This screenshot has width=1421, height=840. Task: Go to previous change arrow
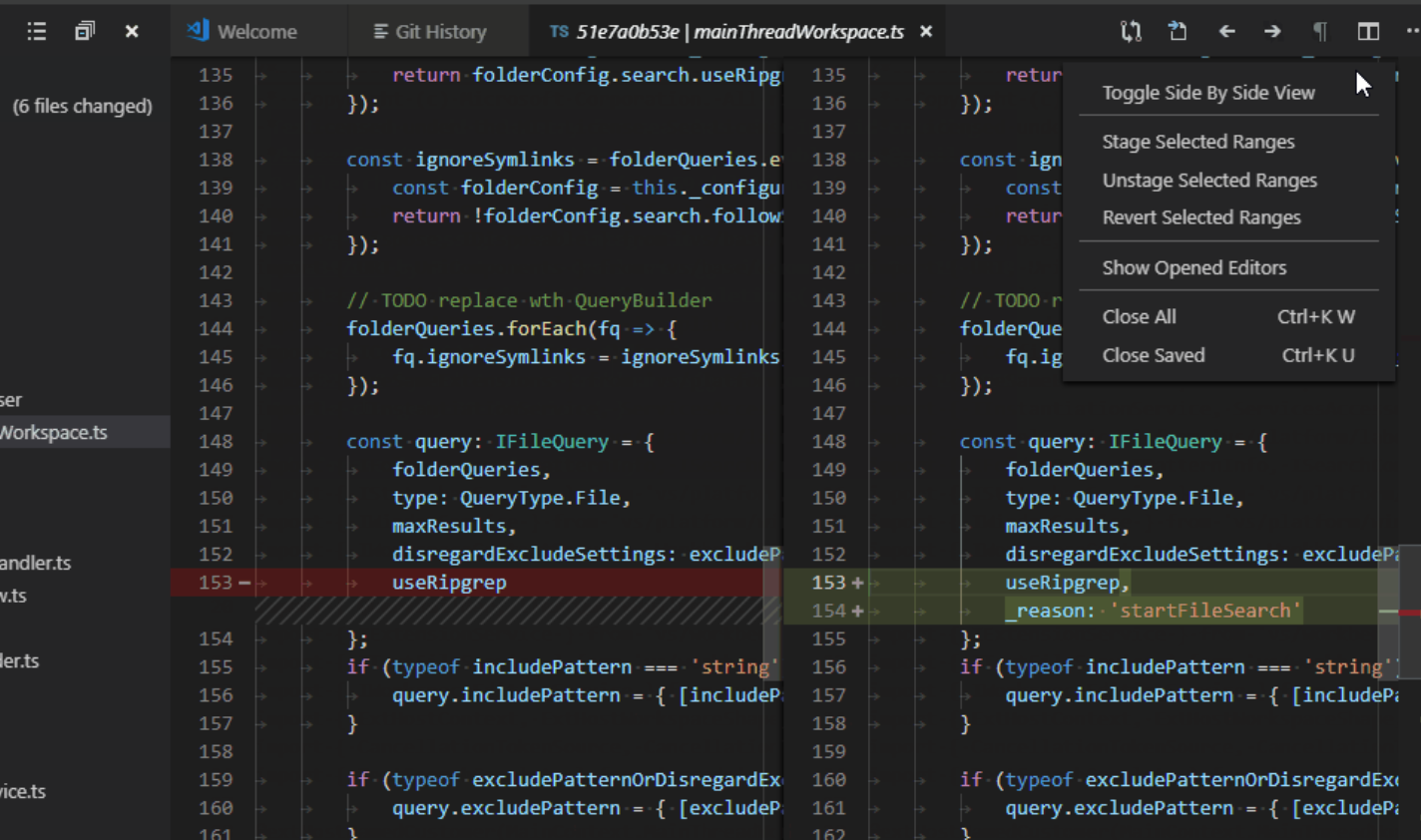(1226, 32)
